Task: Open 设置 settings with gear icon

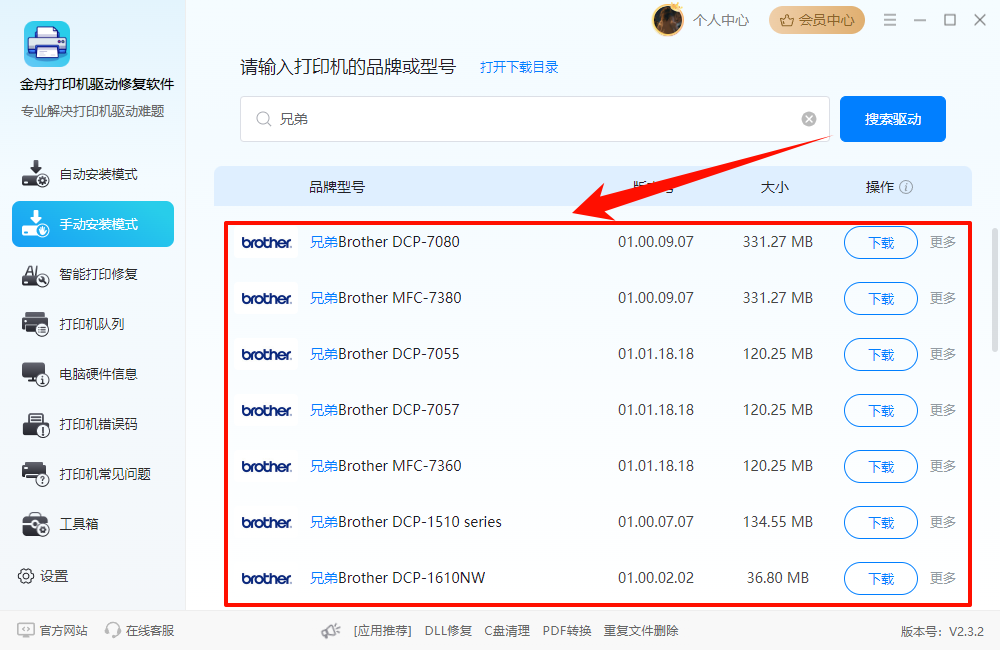Action: click(43, 576)
